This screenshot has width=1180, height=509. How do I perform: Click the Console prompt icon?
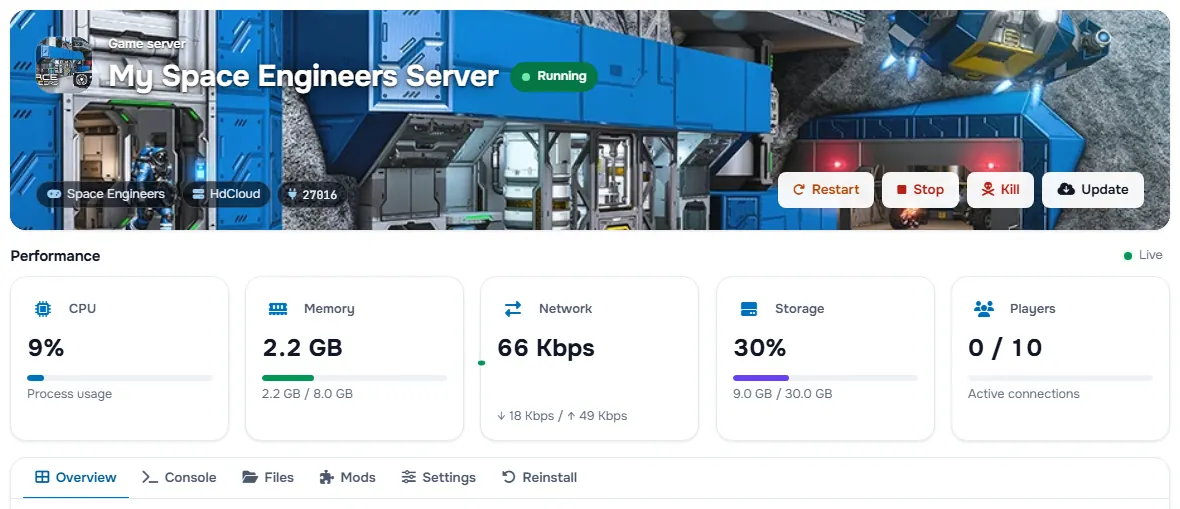[150, 477]
